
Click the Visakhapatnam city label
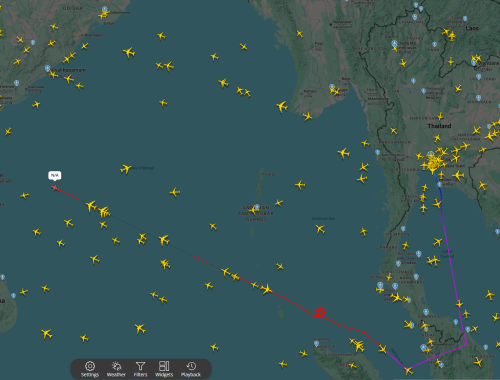69,70
